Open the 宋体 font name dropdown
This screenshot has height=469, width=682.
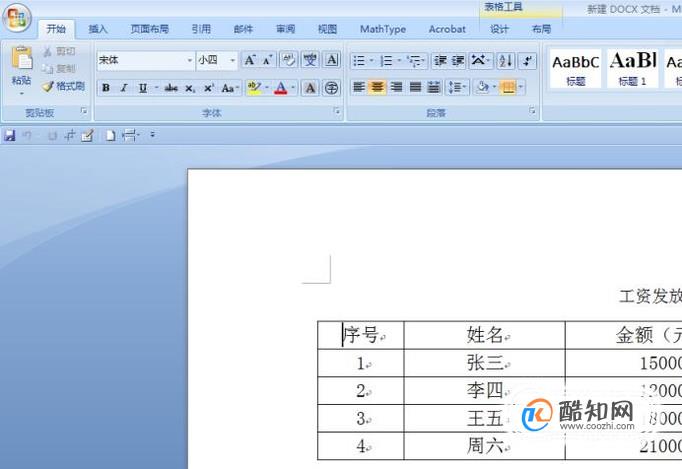(190, 60)
